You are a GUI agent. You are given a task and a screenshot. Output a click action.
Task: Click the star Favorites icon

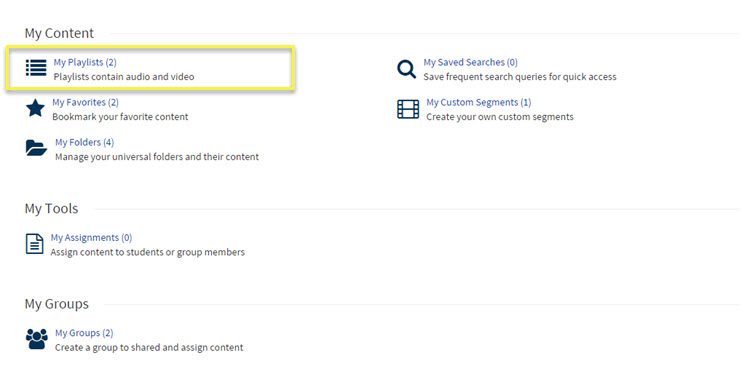click(35, 109)
